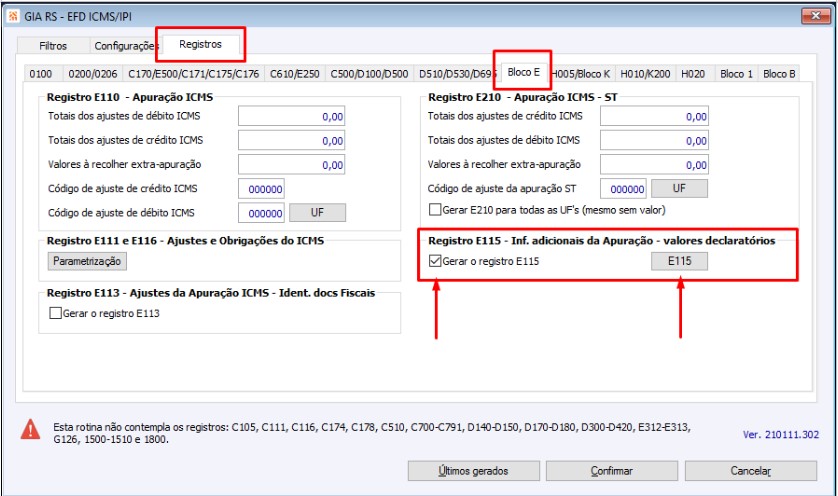Click the GIA RS application icon in title bar

(x=12, y=16)
